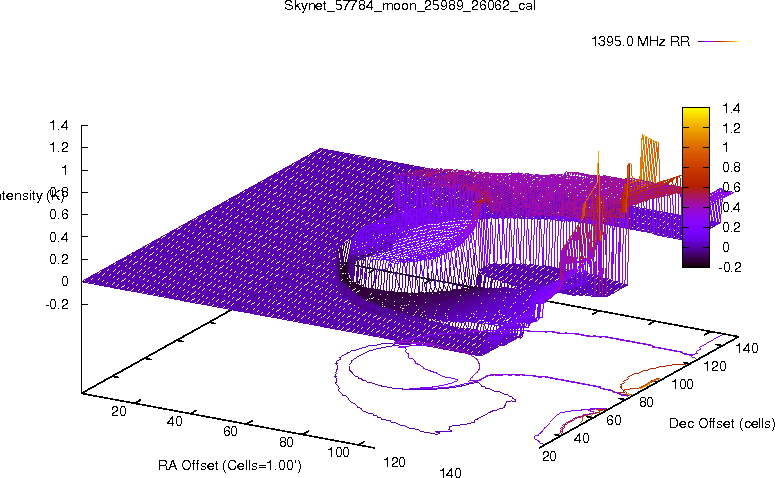775x478 pixels.
Task: Click RA Offset axis tick 60
Action: click(x=230, y=432)
